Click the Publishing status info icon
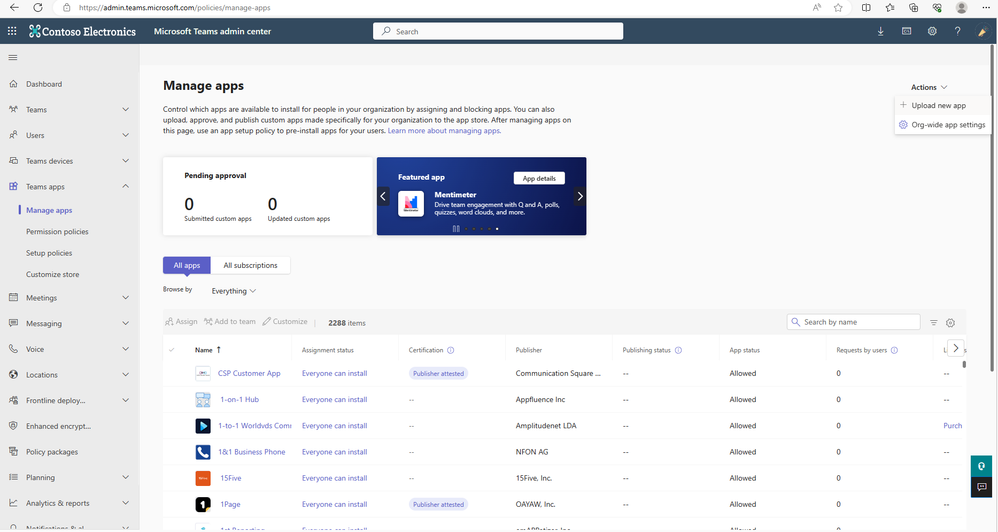998x532 pixels. point(678,350)
